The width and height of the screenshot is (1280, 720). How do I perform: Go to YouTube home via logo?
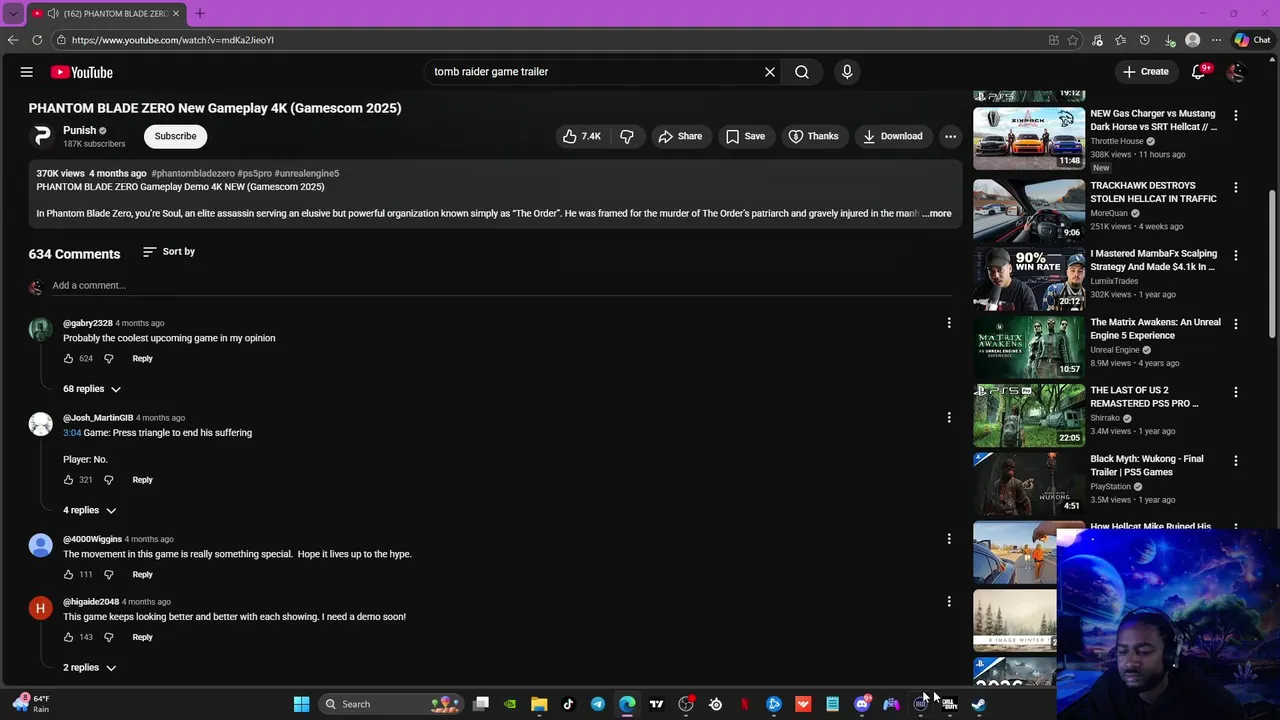click(x=82, y=72)
